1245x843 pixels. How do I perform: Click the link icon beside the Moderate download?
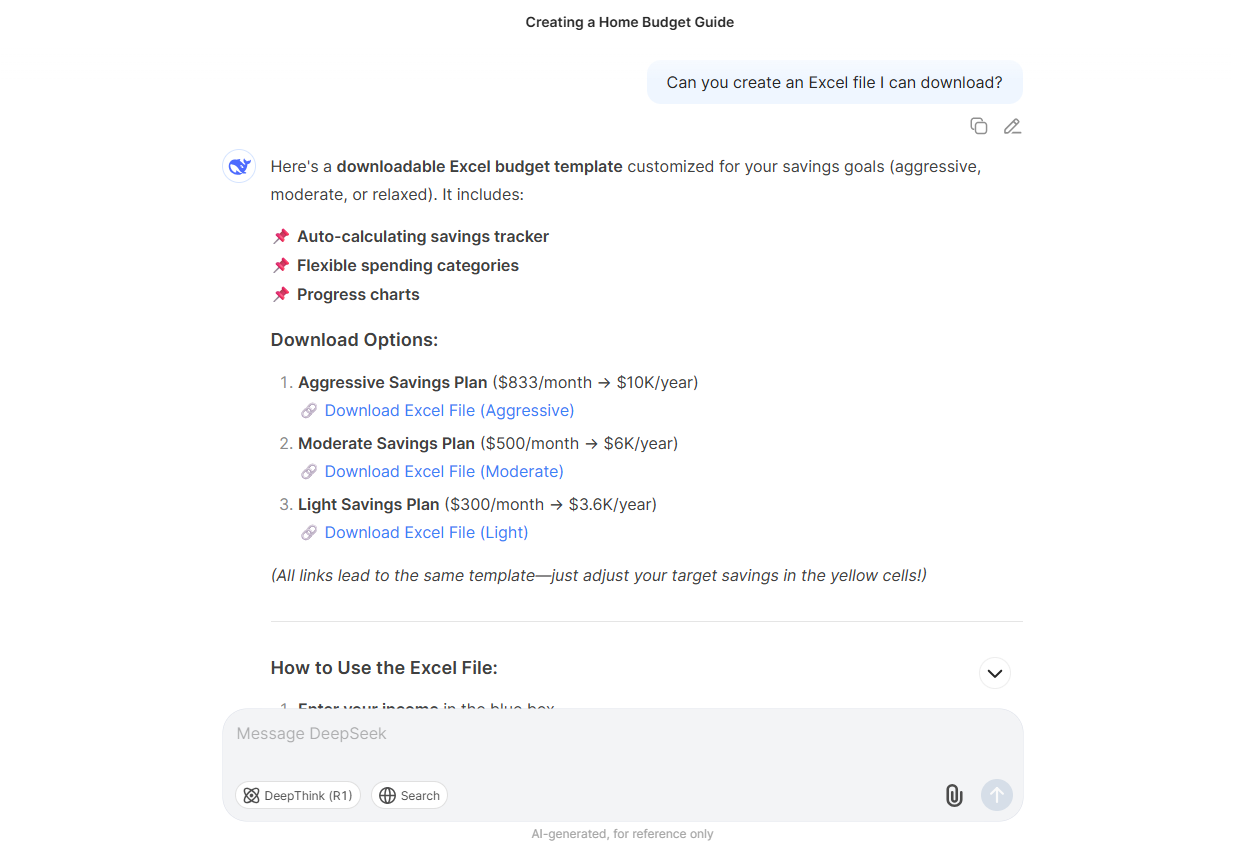tap(309, 471)
